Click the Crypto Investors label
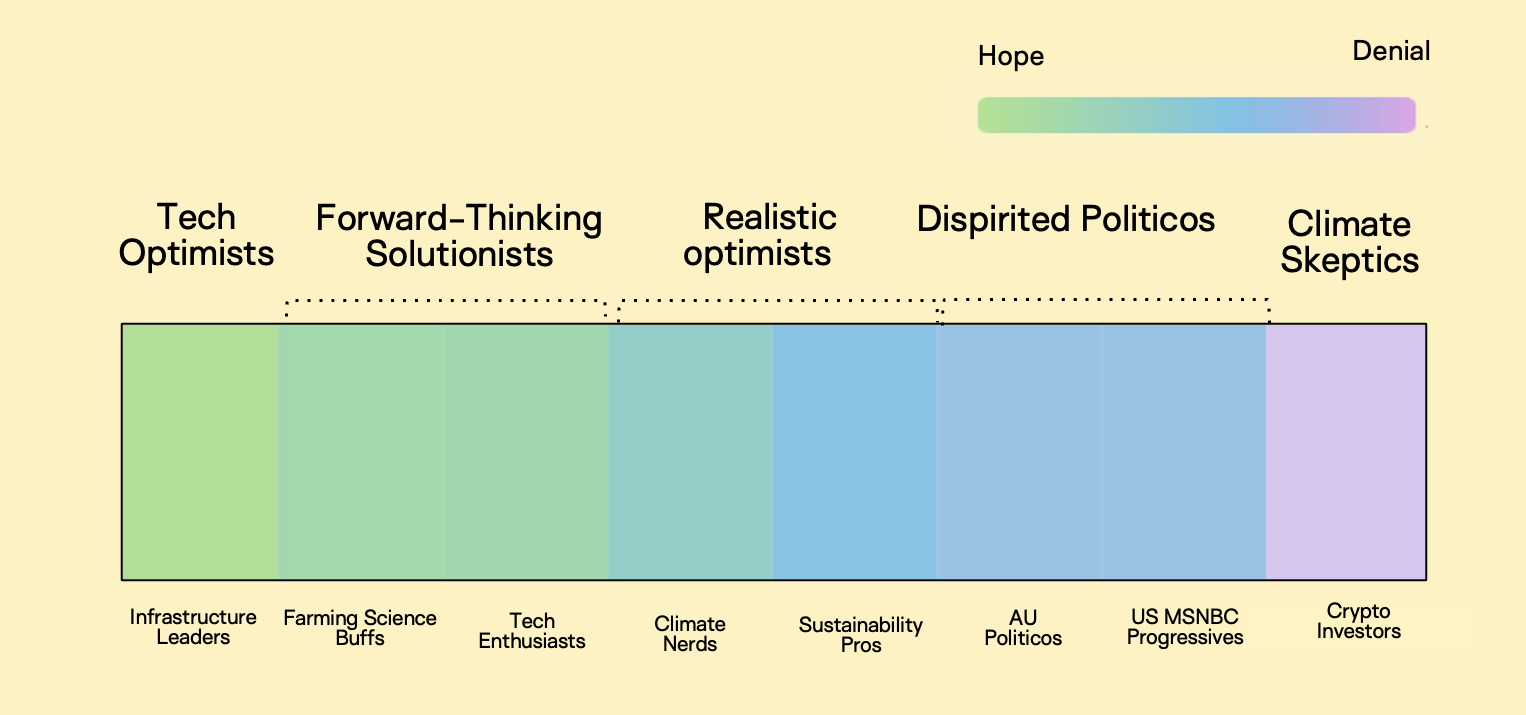This screenshot has height=715, width=1526. coord(1358,621)
